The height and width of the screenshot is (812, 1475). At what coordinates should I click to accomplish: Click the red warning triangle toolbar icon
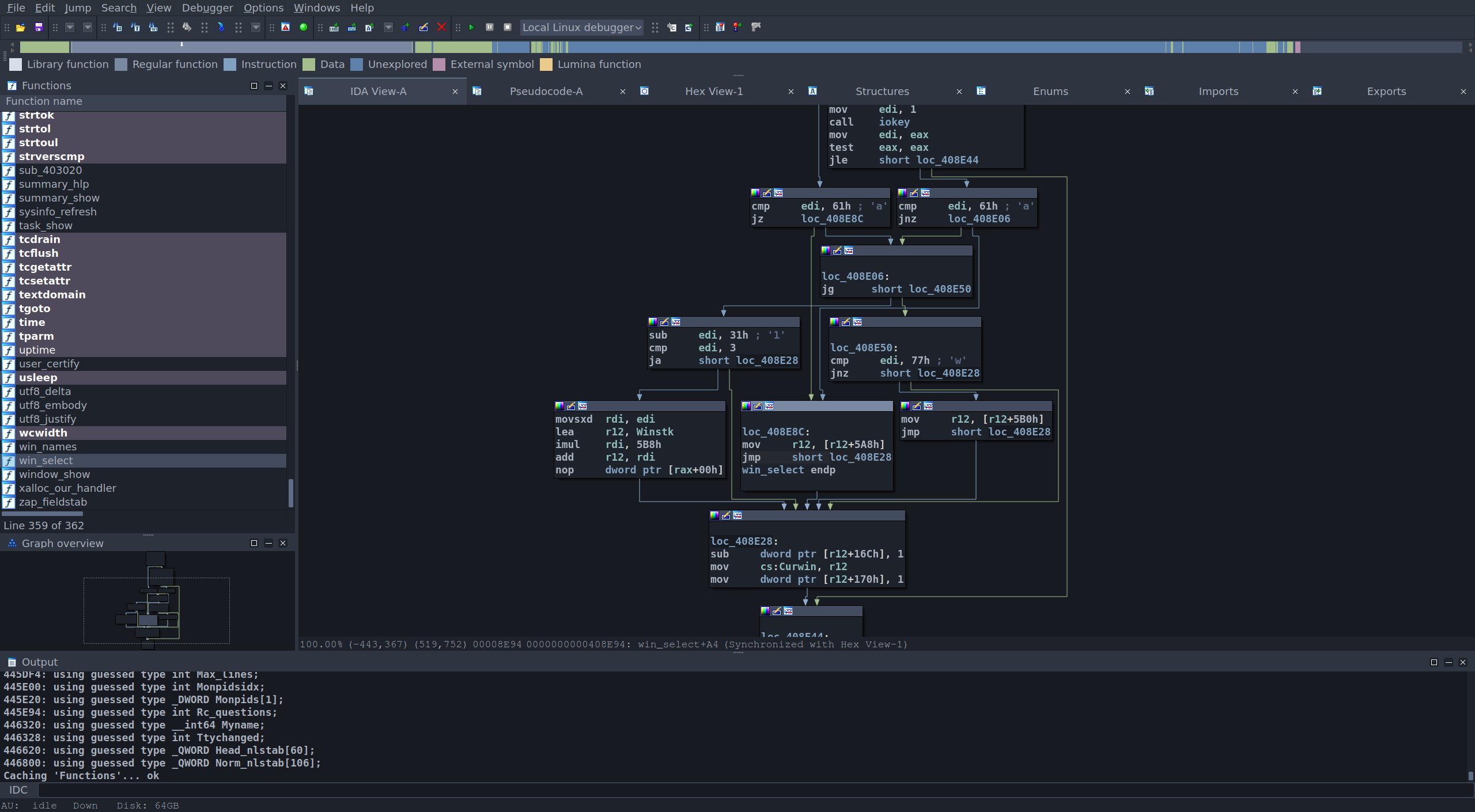click(285, 27)
